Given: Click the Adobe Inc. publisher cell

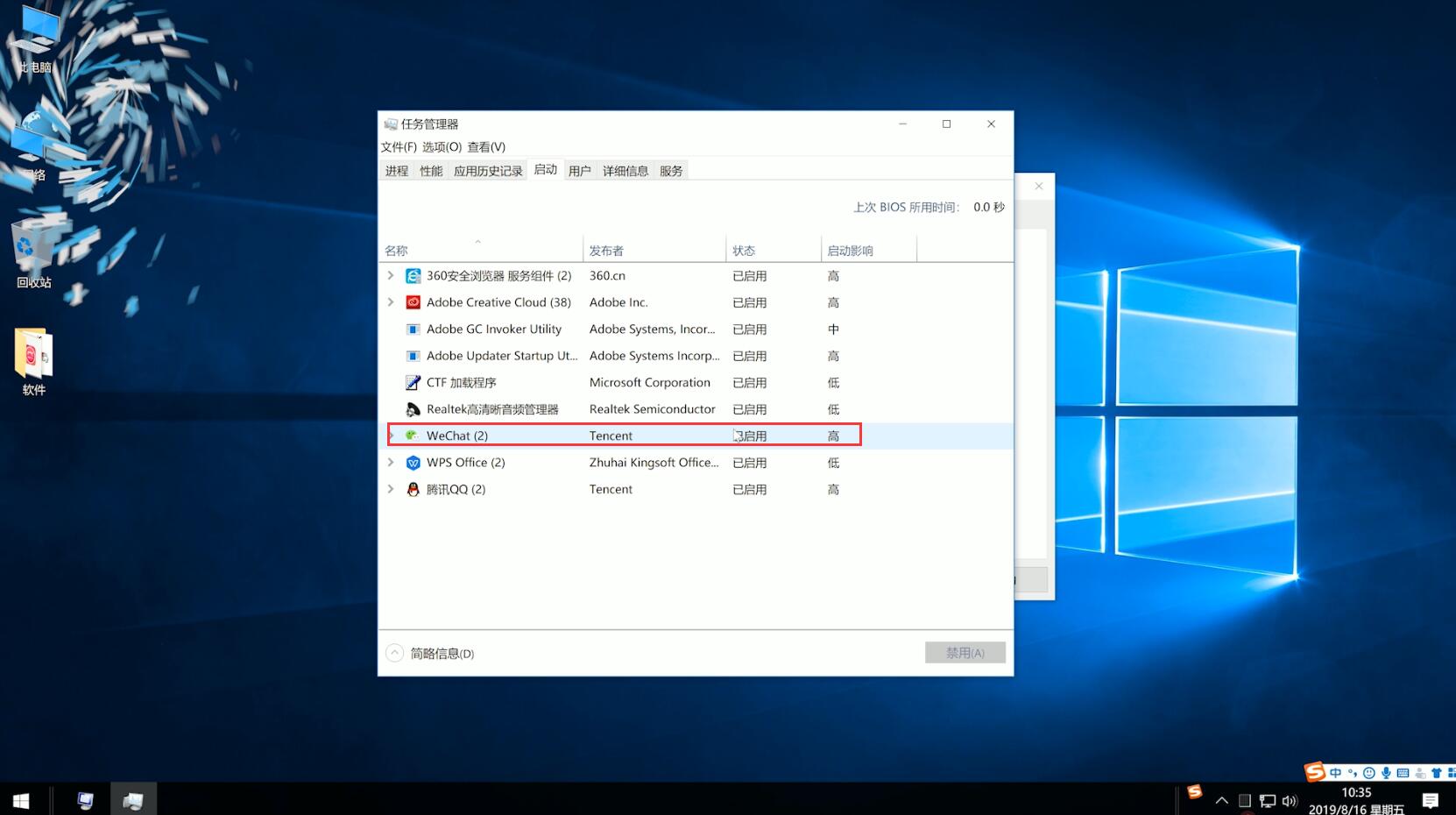Looking at the screenshot, I should pyautogui.click(x=618, y=302).
